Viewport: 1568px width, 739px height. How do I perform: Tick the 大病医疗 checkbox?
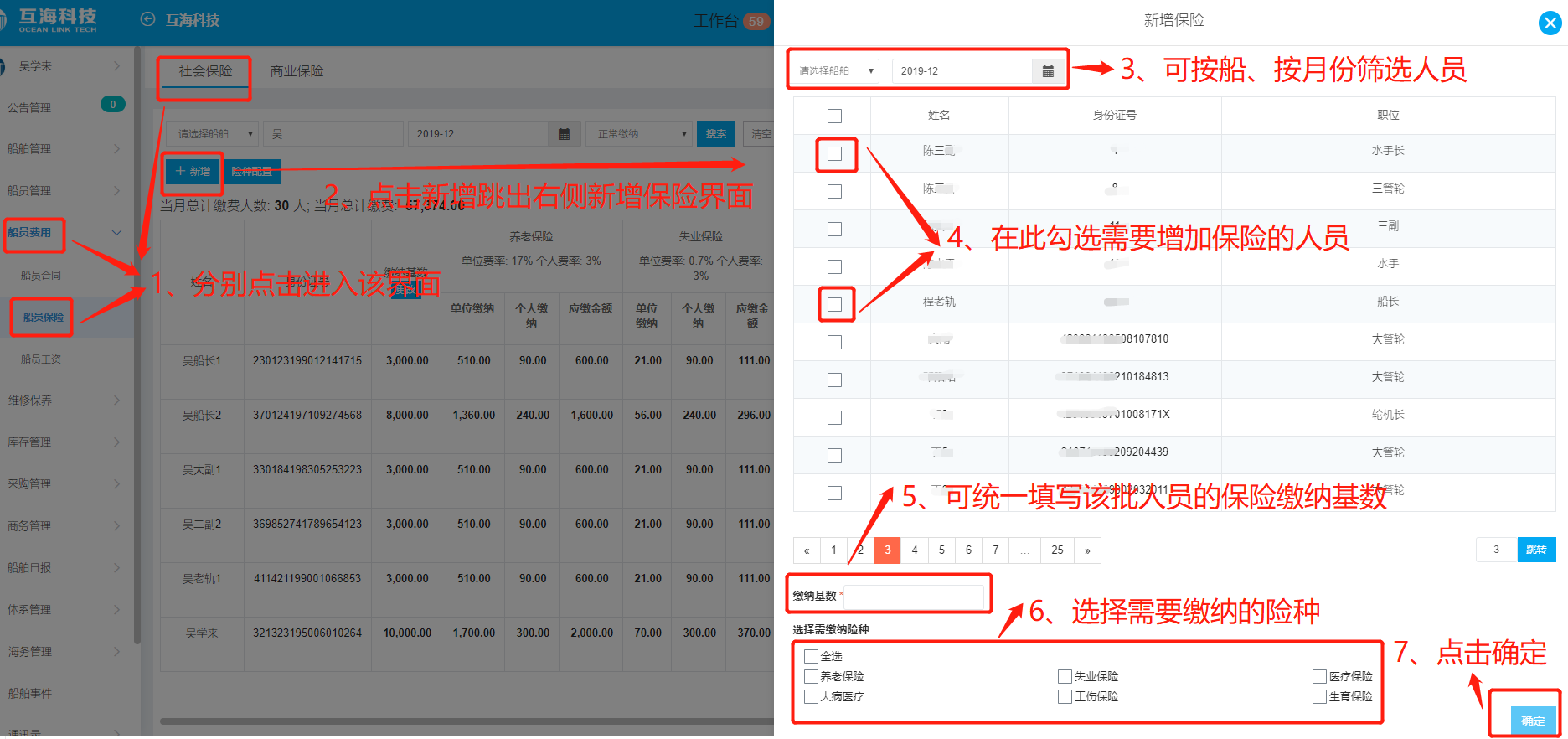coord(811,696)
